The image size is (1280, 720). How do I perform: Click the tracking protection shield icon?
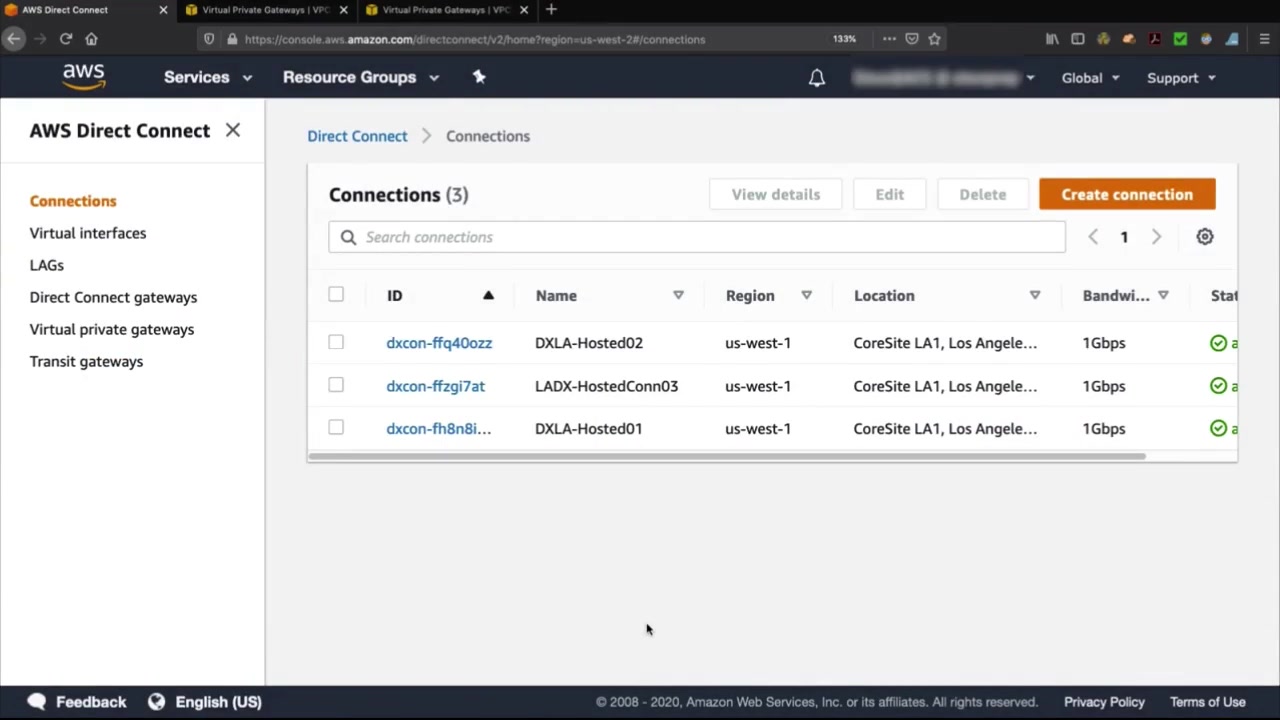(209, 39)
